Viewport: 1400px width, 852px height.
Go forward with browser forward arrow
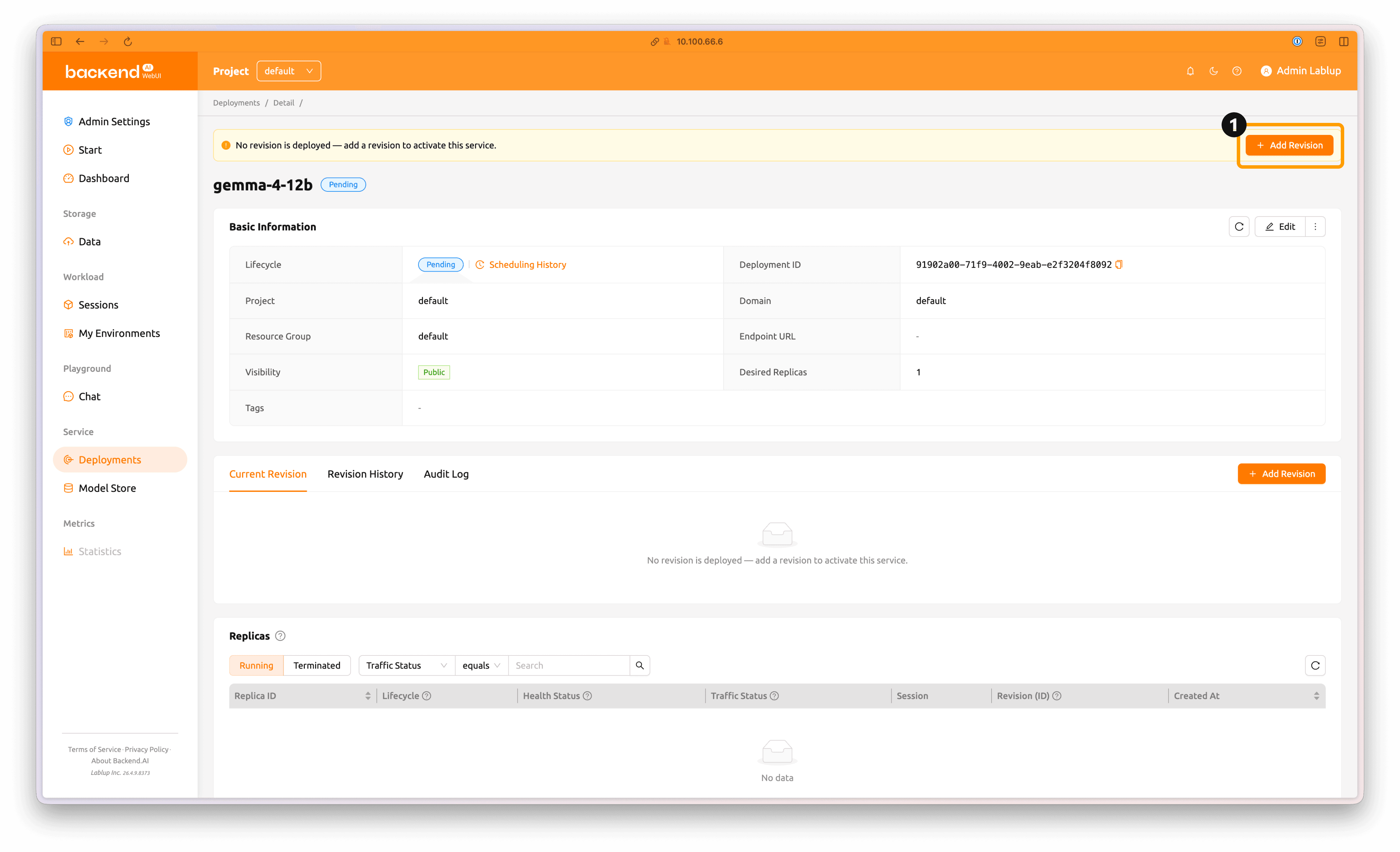104,41
